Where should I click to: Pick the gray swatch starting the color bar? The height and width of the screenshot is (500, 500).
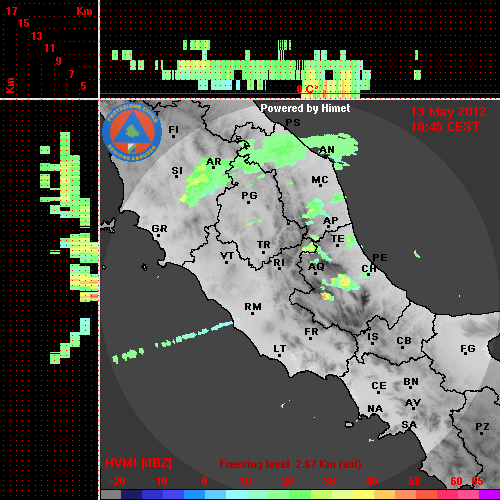coord(111,495)
